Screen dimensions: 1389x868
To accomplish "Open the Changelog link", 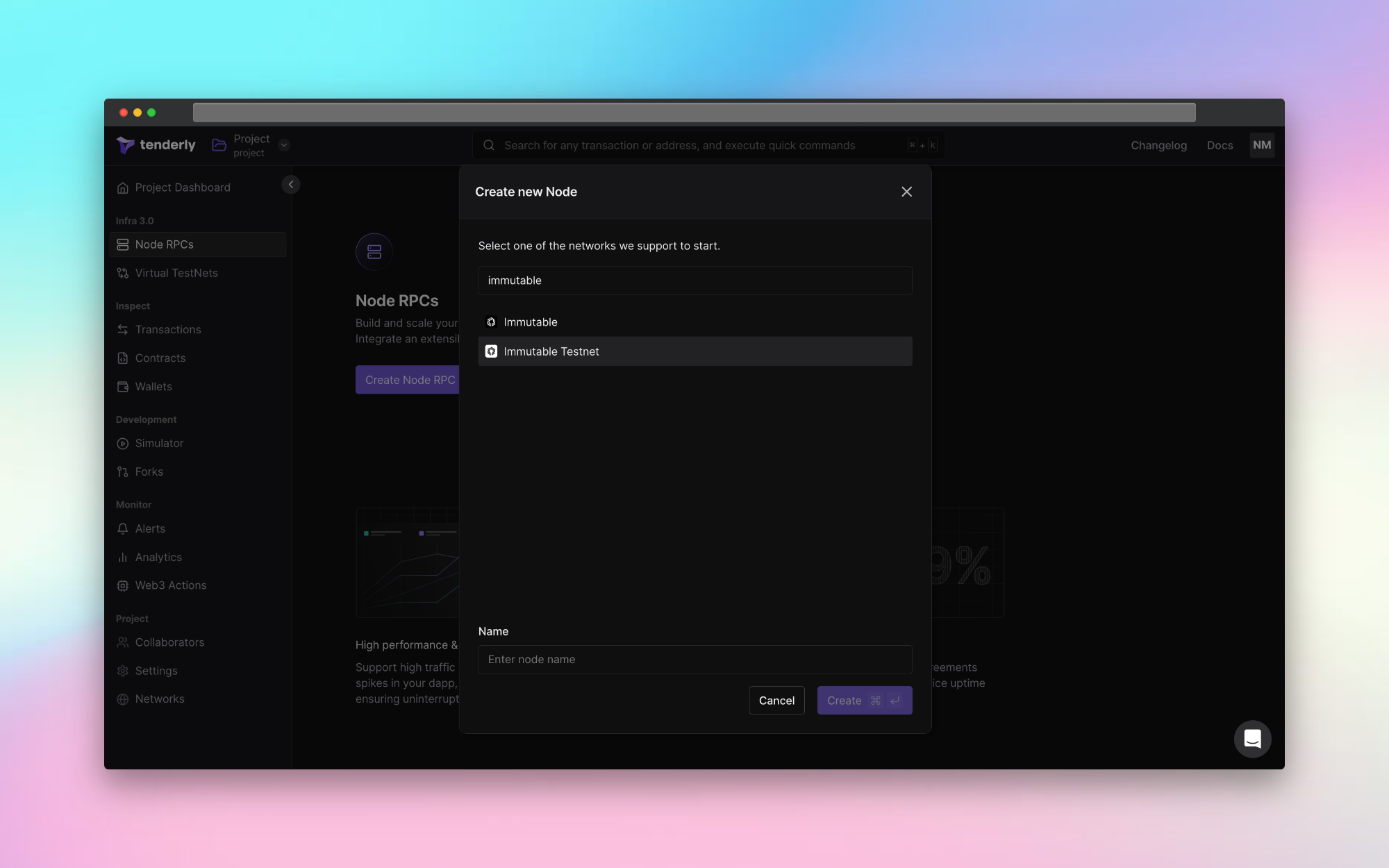I will coord(1158,145).
